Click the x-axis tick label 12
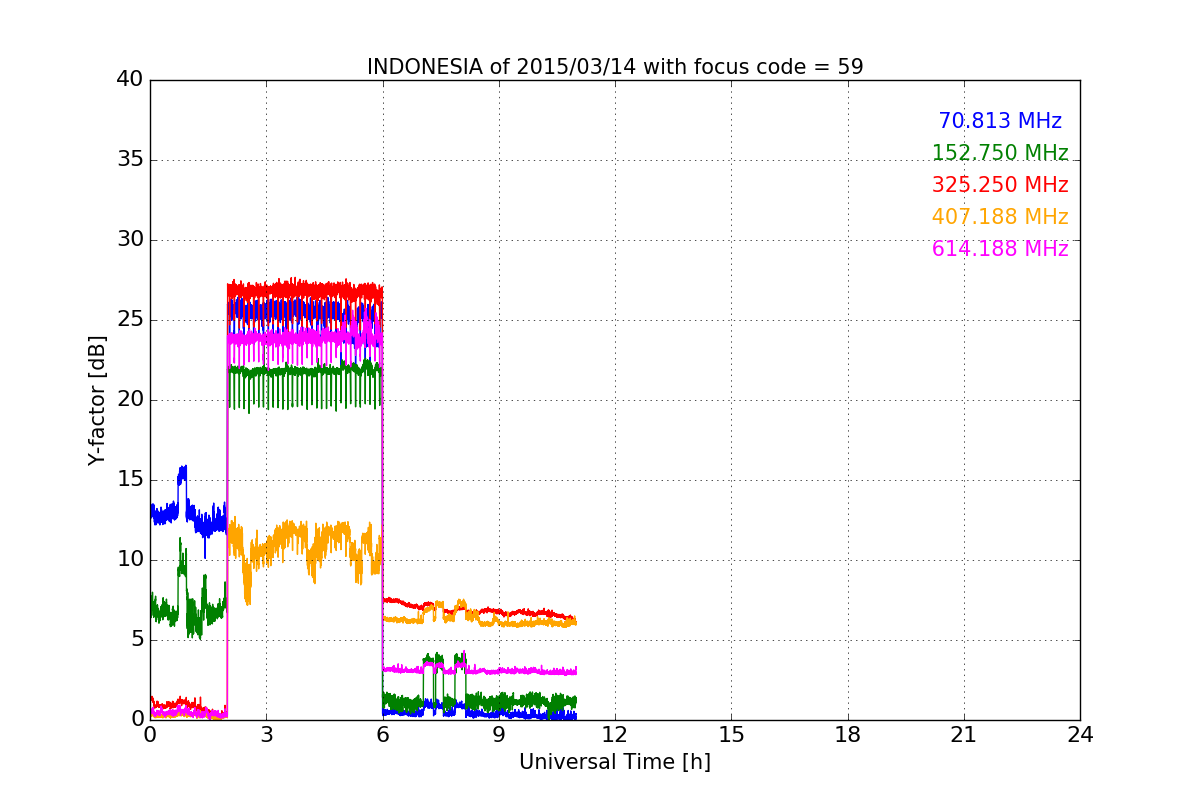Screen dimensions: 1200x800 pyautogui.click(x=615, y=735)
